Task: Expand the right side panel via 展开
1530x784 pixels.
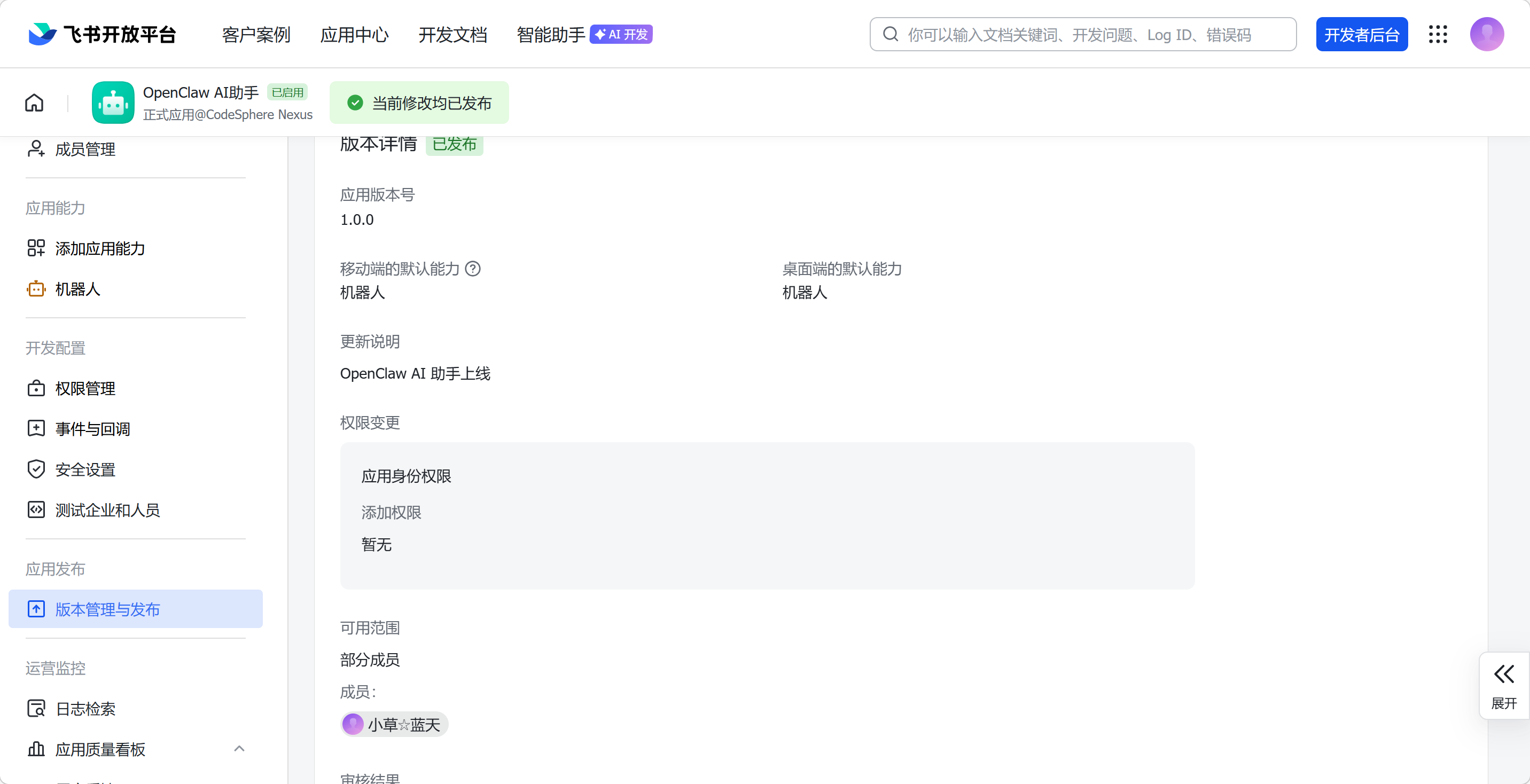Action: coord(1504,685)
